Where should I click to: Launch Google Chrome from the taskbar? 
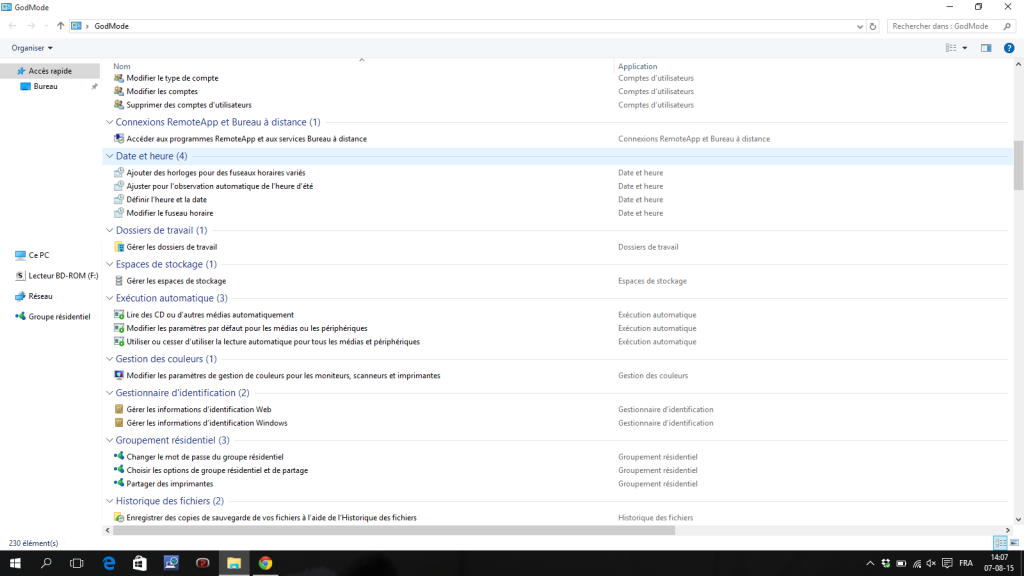coord(265,563)
